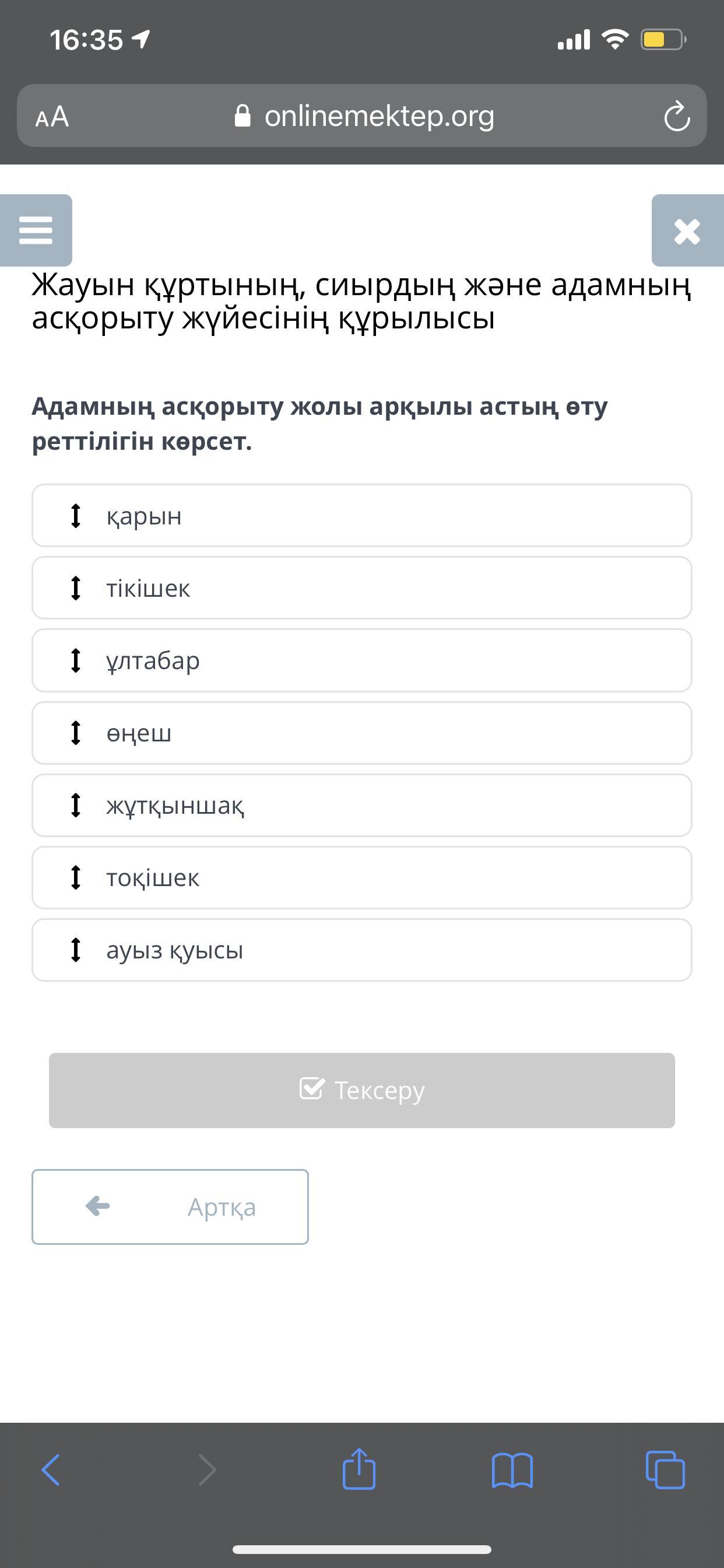This screenshot has height=1568, width=724.
Task: Tap the Safari forward arrow
Action: coord(208,1469)
